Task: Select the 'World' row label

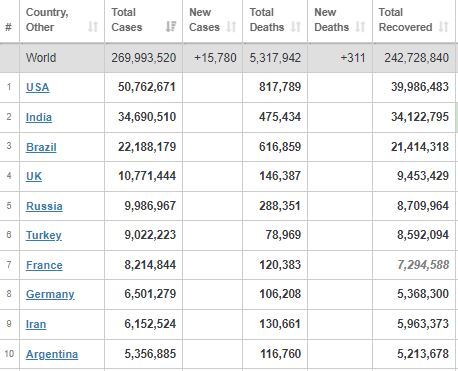Action: tap(41, 58)
